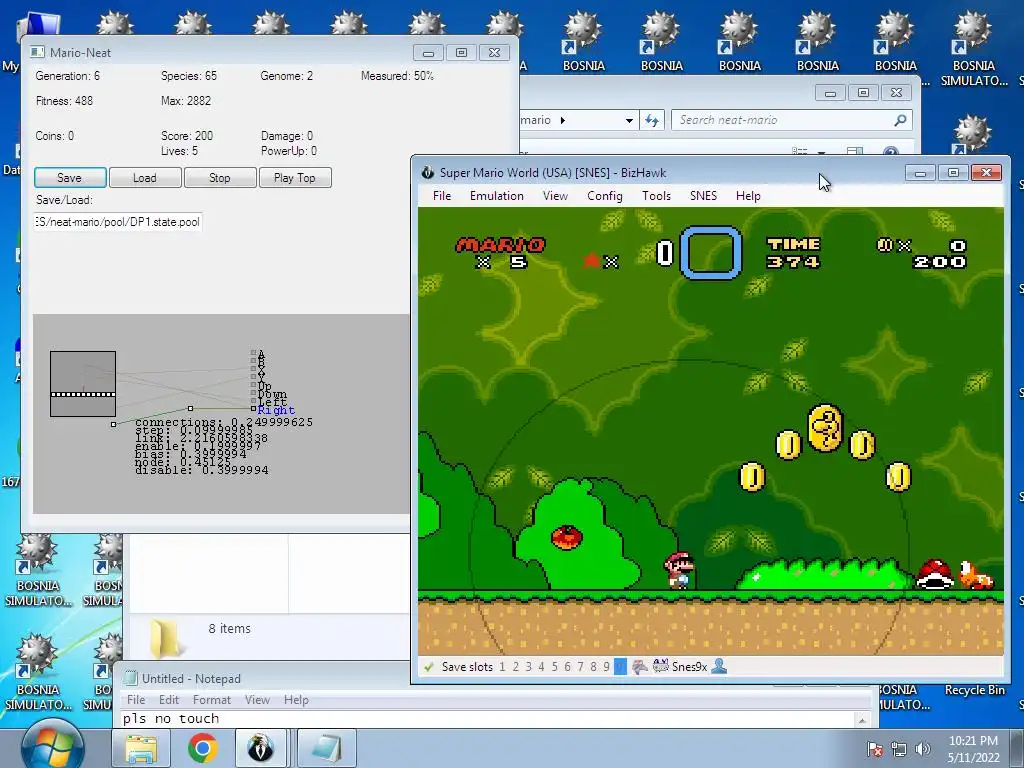Viewport: 1024px width, 768px height.
Task: Click the Species: 65 label
Action: [x=189, y=76]
